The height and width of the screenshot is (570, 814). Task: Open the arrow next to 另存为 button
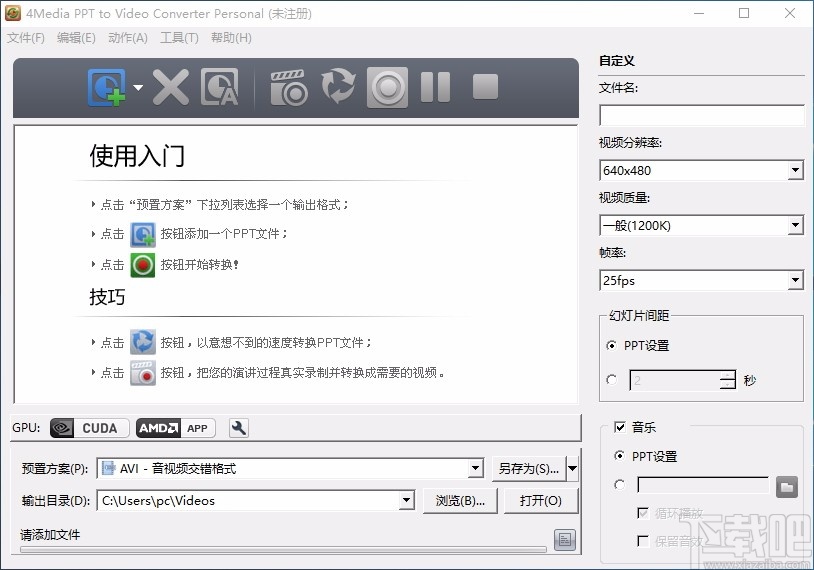(x=572, y=469)
